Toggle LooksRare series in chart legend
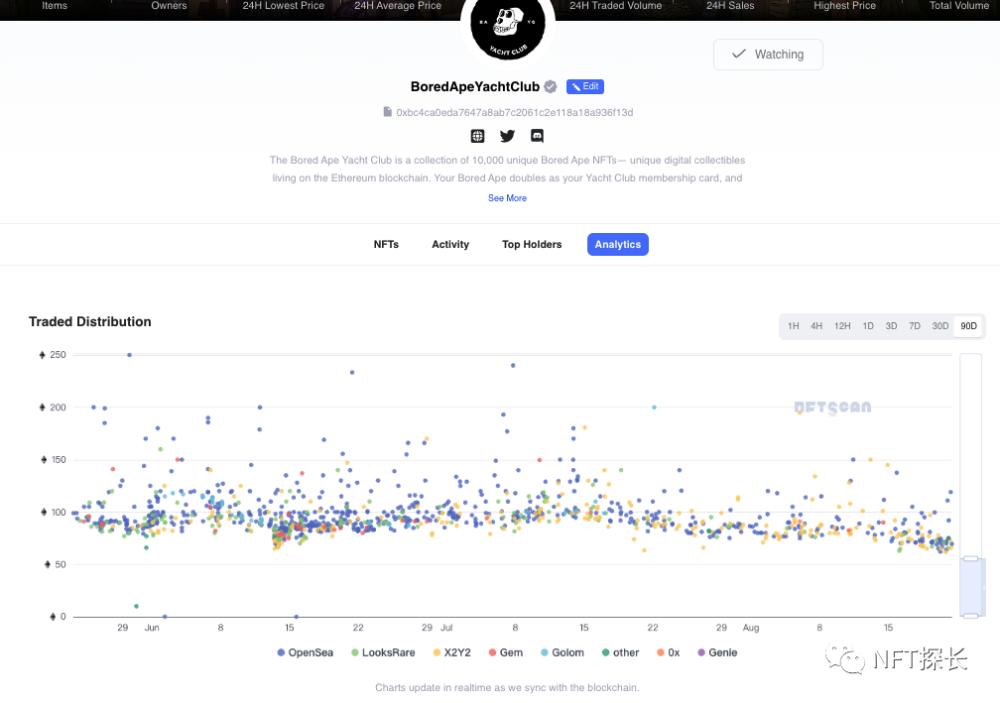This screenshot has width=1000, height=703. click(381, 653)
